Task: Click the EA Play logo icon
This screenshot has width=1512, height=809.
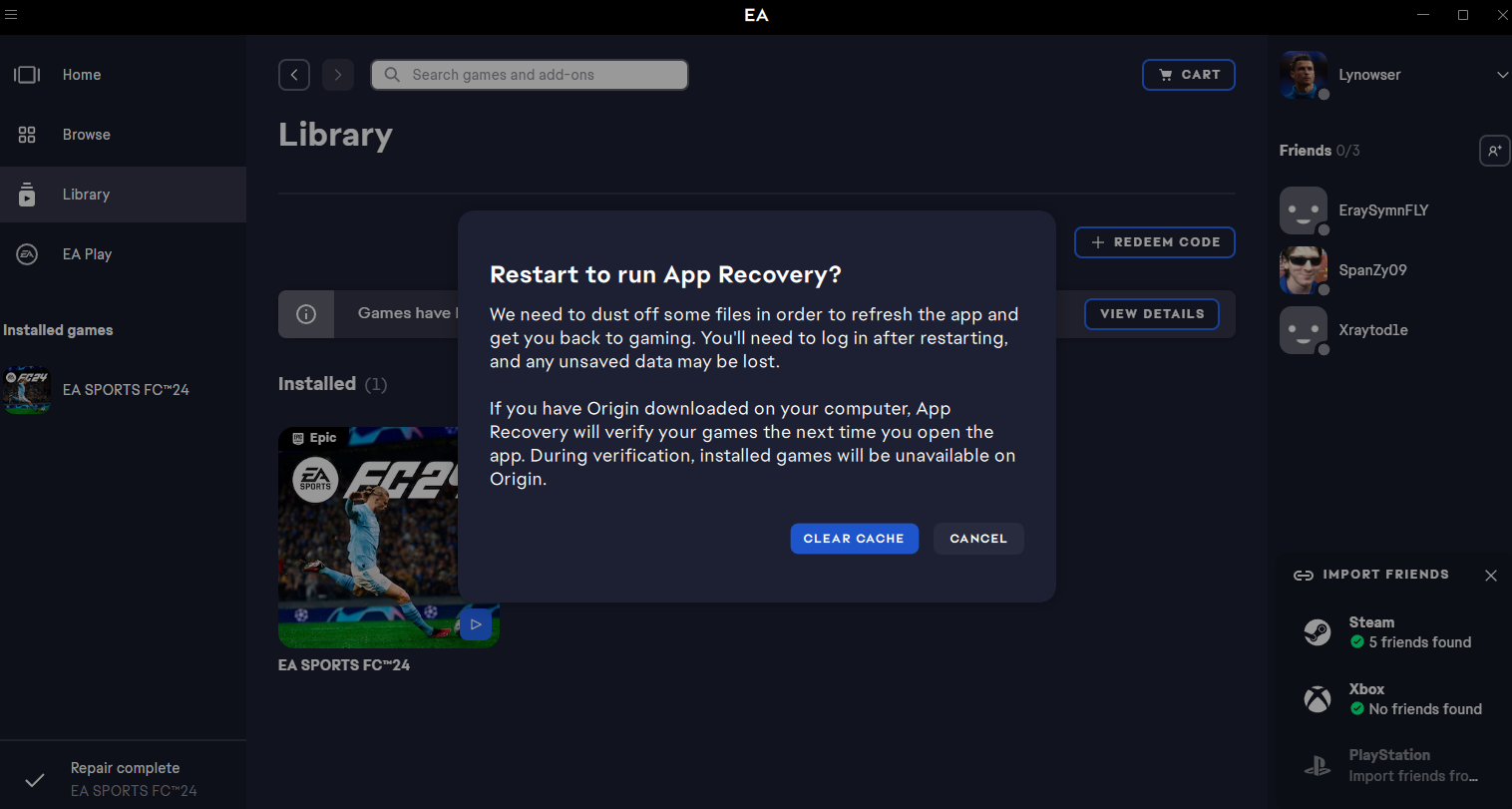Action: pos(27,254)
